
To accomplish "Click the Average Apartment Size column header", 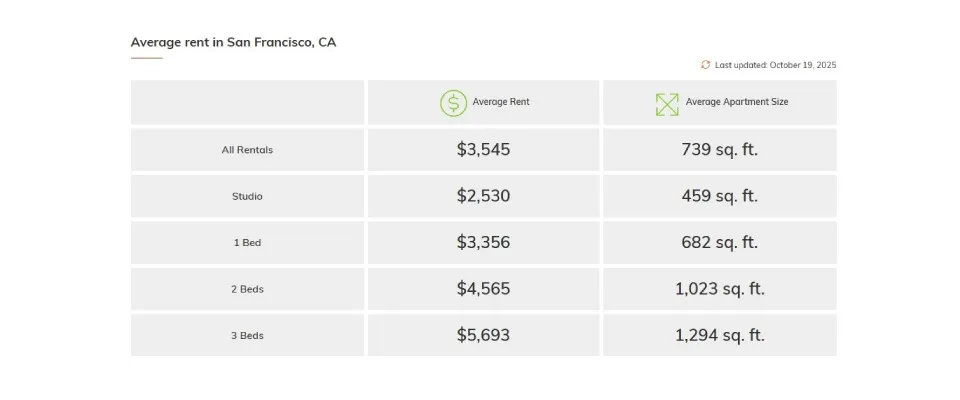I will pyautogui.click(x=736, y=102).
